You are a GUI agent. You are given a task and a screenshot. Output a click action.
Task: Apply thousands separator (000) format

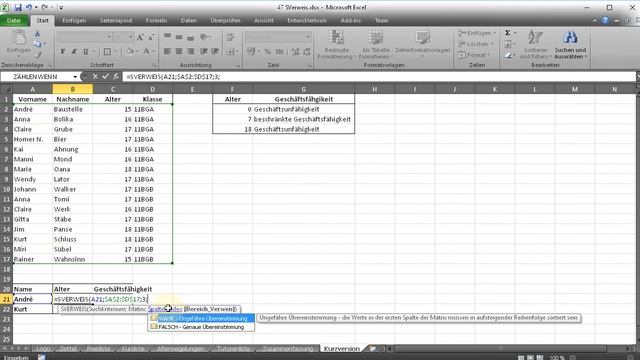(x=280, y=51)
